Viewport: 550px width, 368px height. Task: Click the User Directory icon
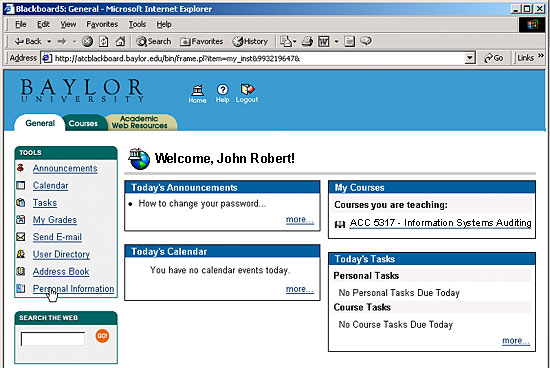pyautogui.click(x=21, y=254)
